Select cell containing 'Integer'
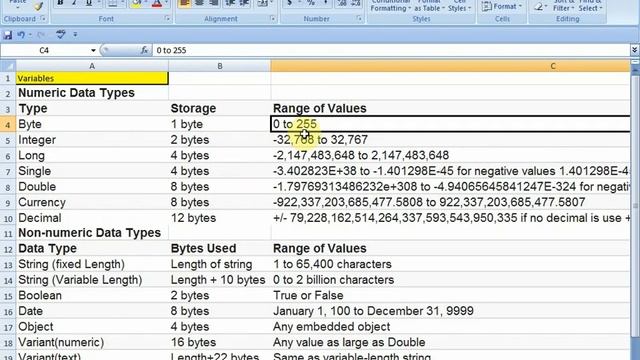The width and height of the screenshot is (640, 360). (x=92, y=140)
